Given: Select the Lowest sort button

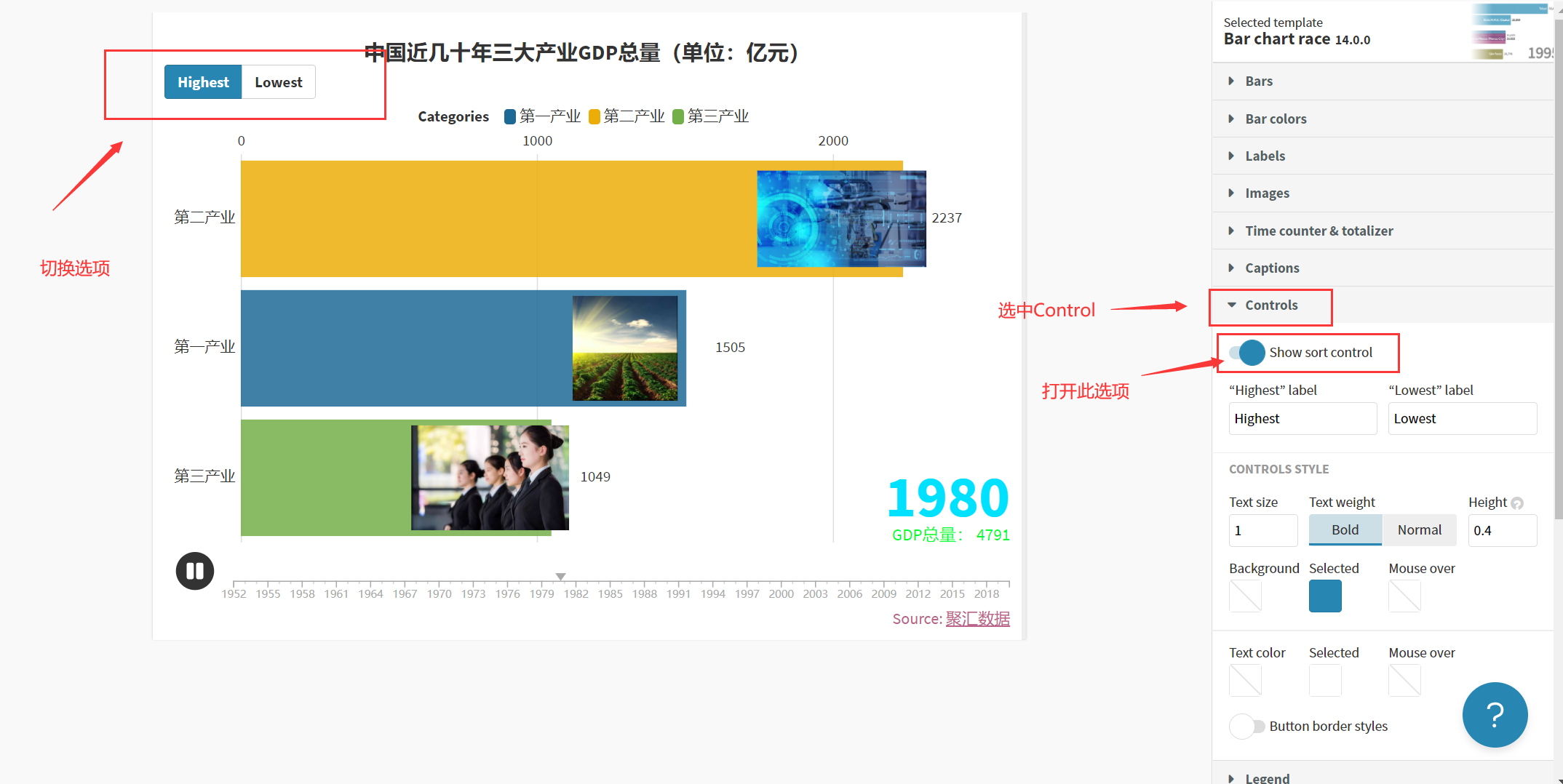Looking at the screenshot, I should (x=279, y=82).
